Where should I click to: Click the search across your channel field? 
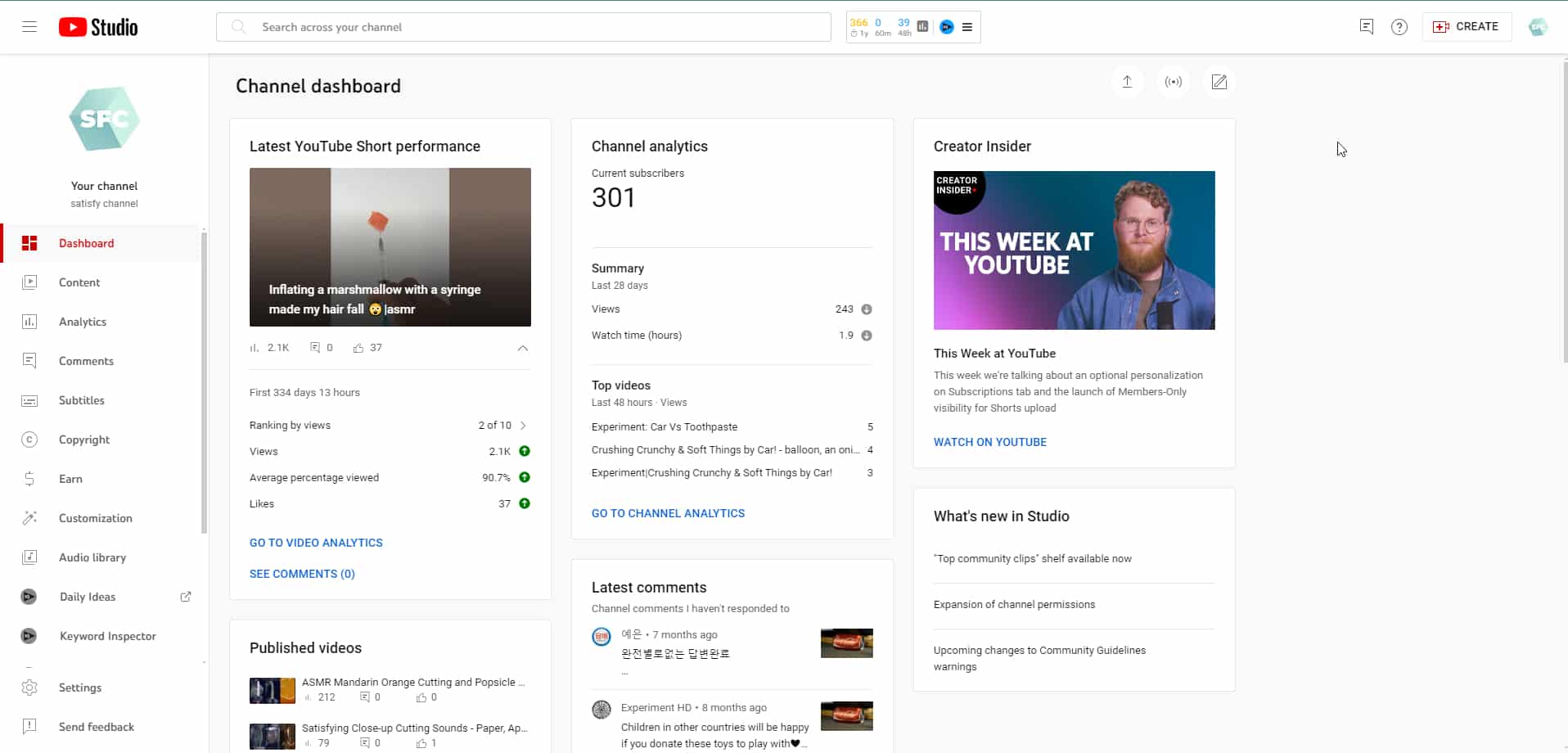(x=524, y=27)
